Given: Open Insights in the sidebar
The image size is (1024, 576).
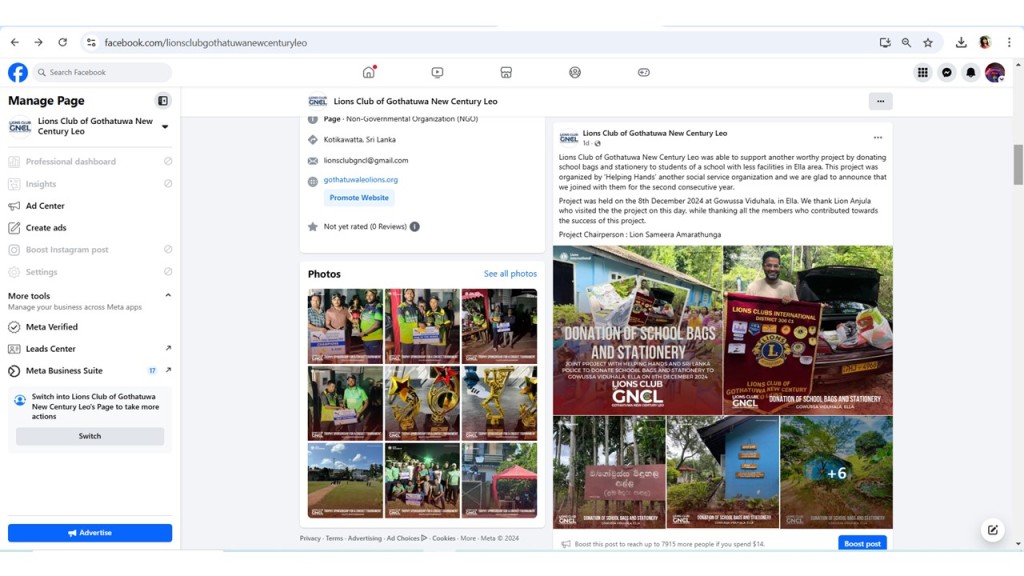Looking at the screenshot, I should point(90,184).
